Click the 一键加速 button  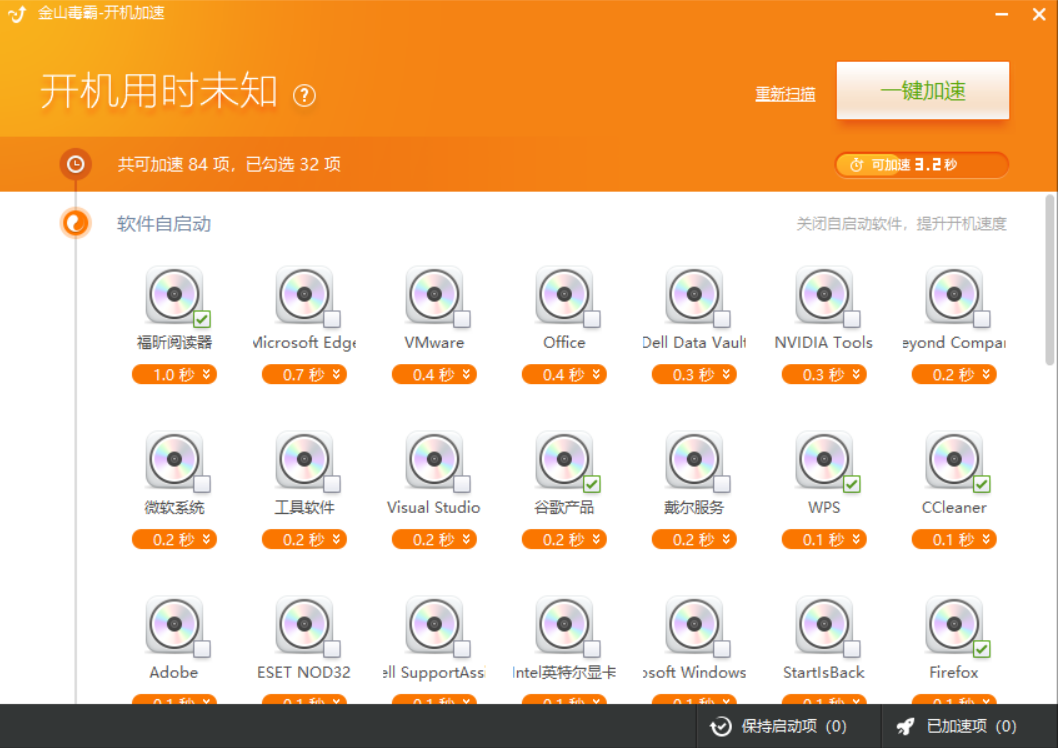[x=923, y=91]
